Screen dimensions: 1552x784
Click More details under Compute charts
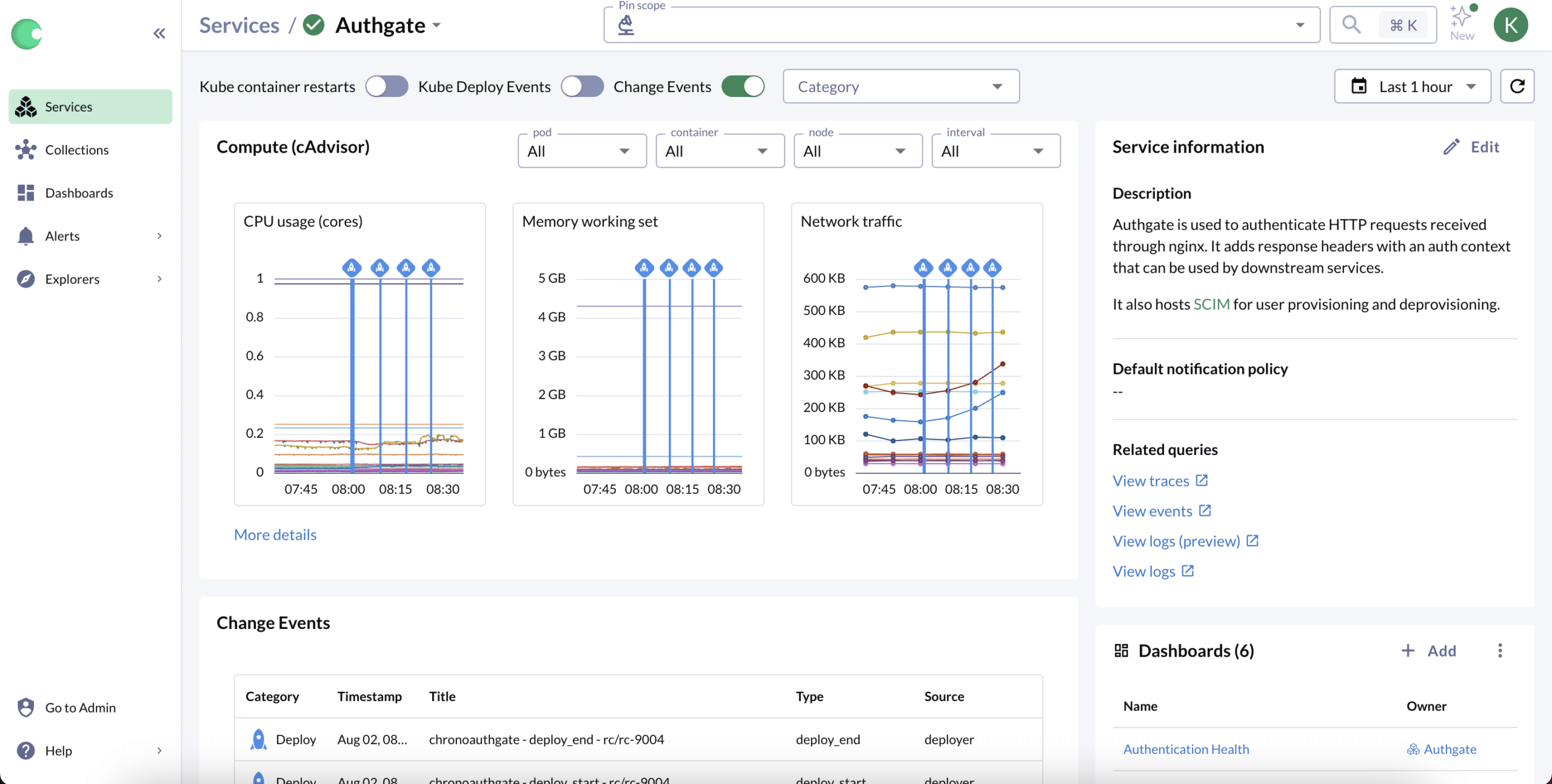pyautogui.click(x=275, y=534)
